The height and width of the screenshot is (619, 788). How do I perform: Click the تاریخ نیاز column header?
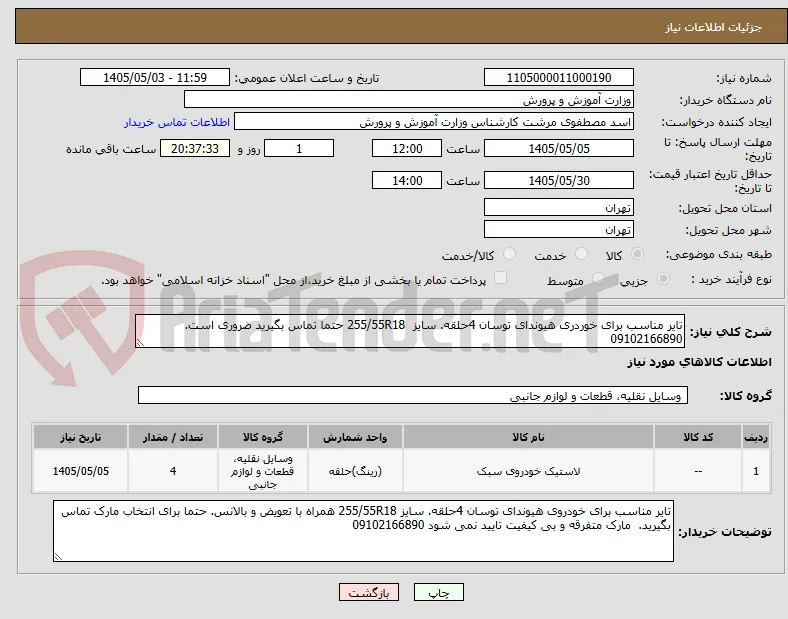[x=80, y=437]
